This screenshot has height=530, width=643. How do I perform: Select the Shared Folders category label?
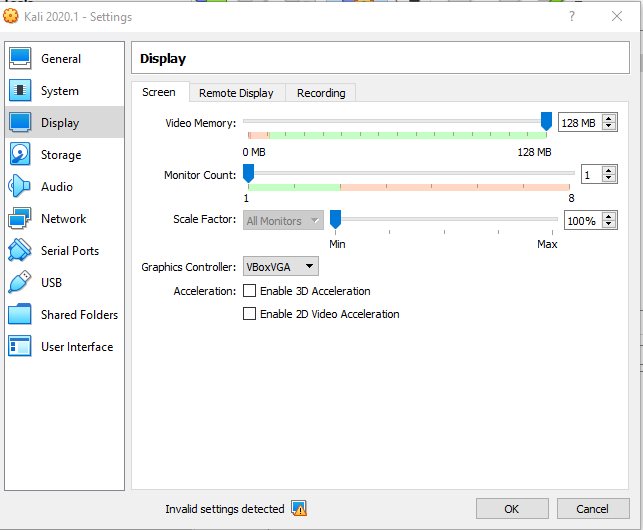click(x=80, y=315)
